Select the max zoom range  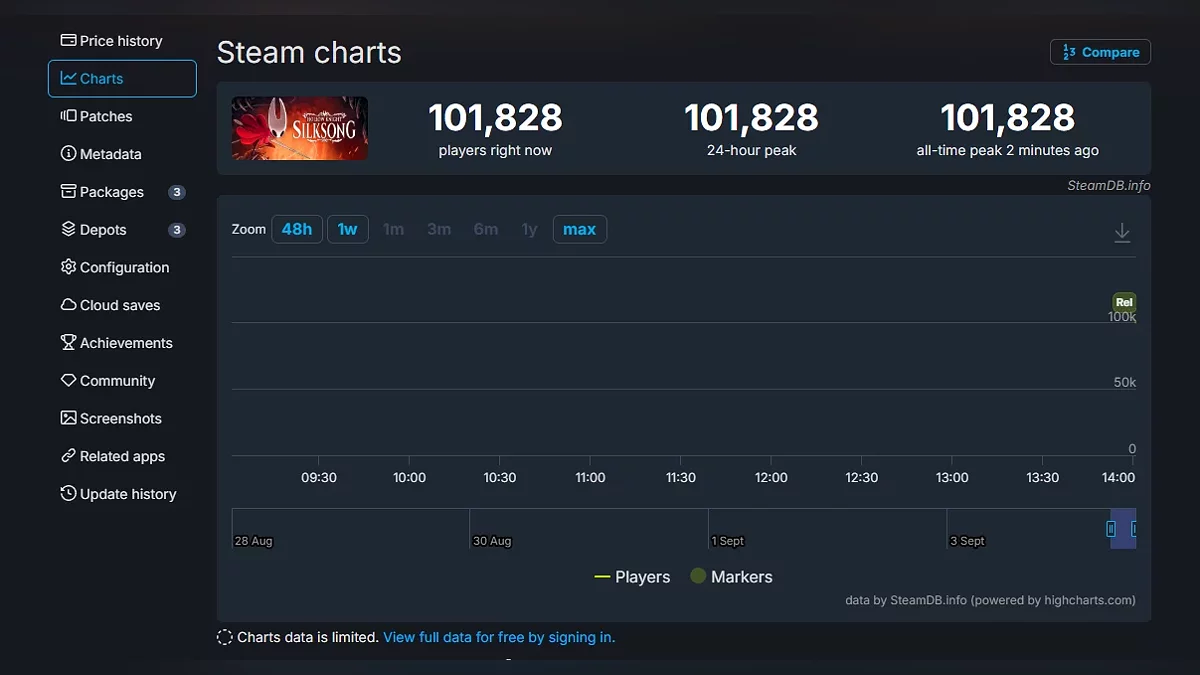579,229
